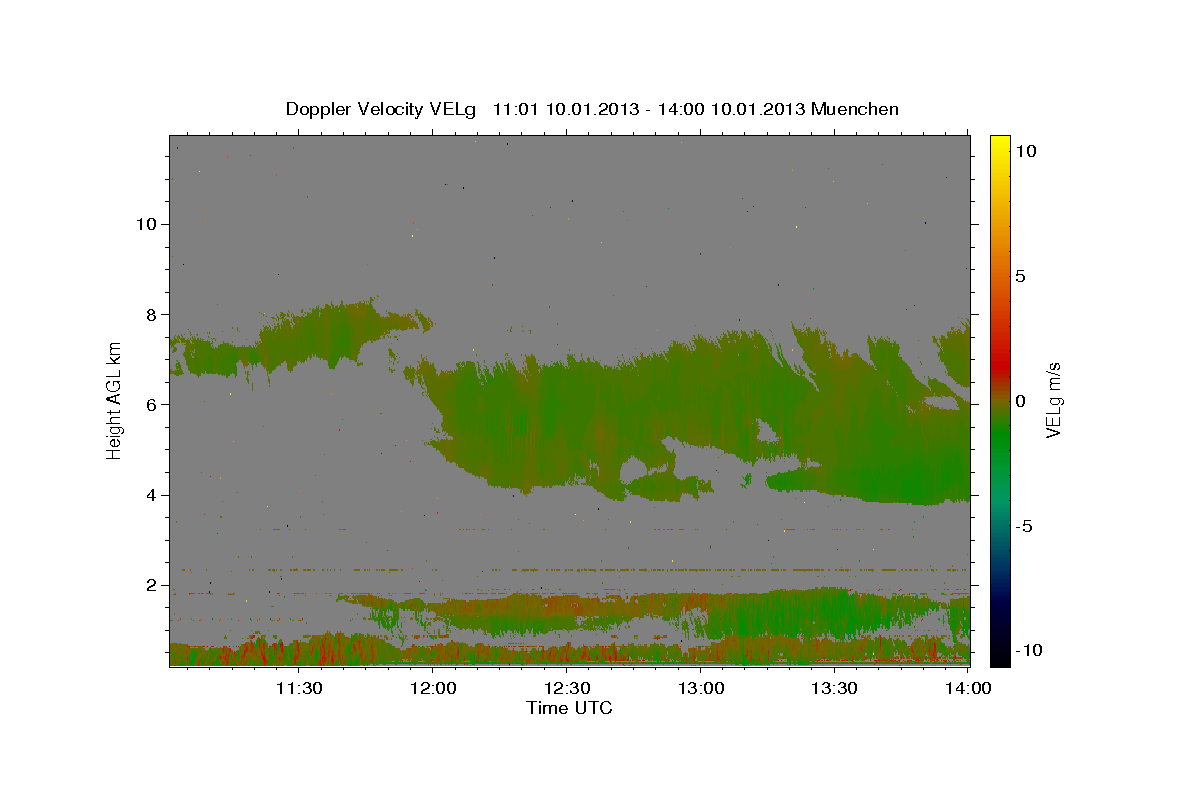1200x800 pixels.
Task: Click the height tick label 2
Action: 150,585
